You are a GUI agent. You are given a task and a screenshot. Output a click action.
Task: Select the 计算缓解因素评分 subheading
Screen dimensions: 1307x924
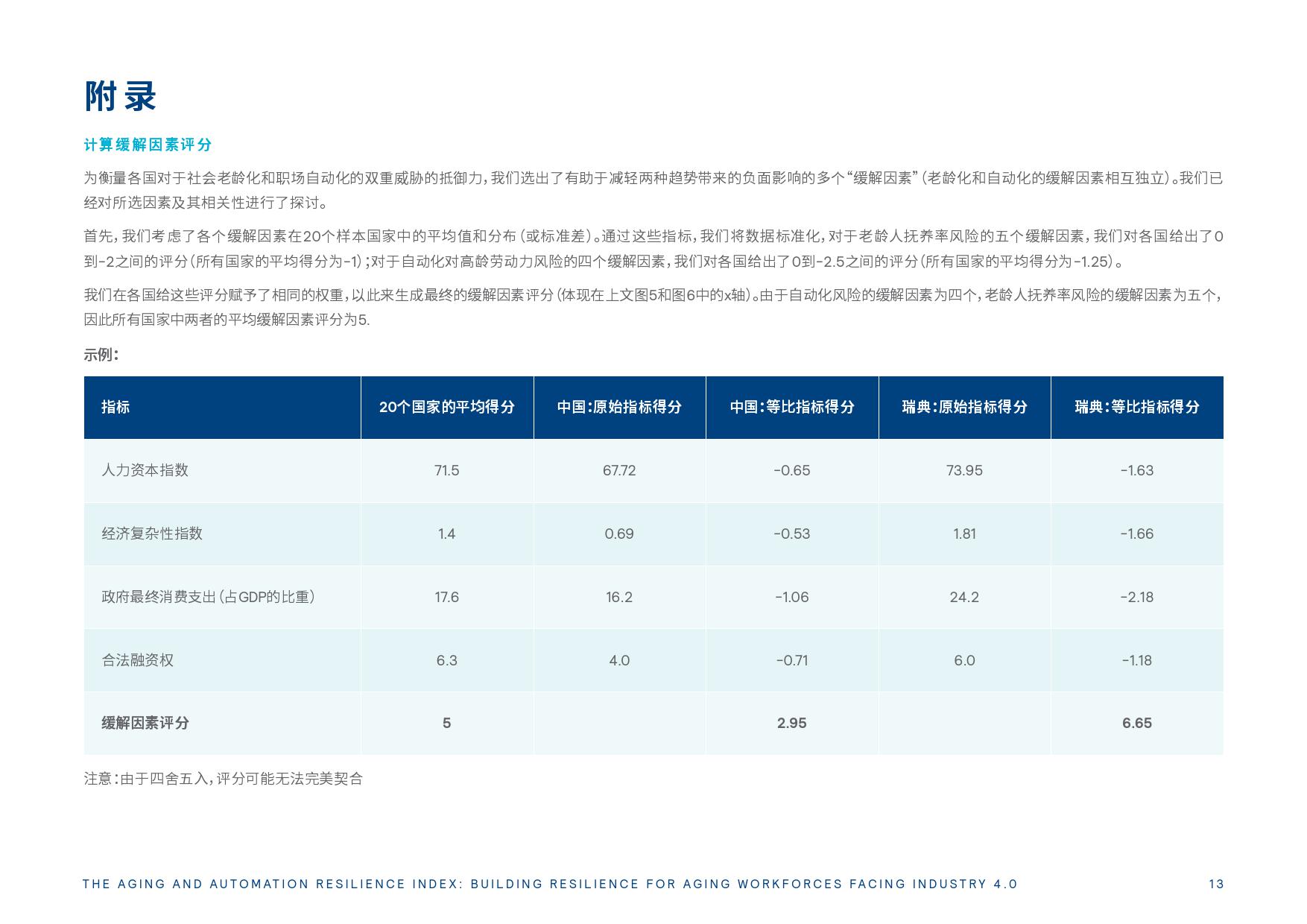tap(148, 145)
